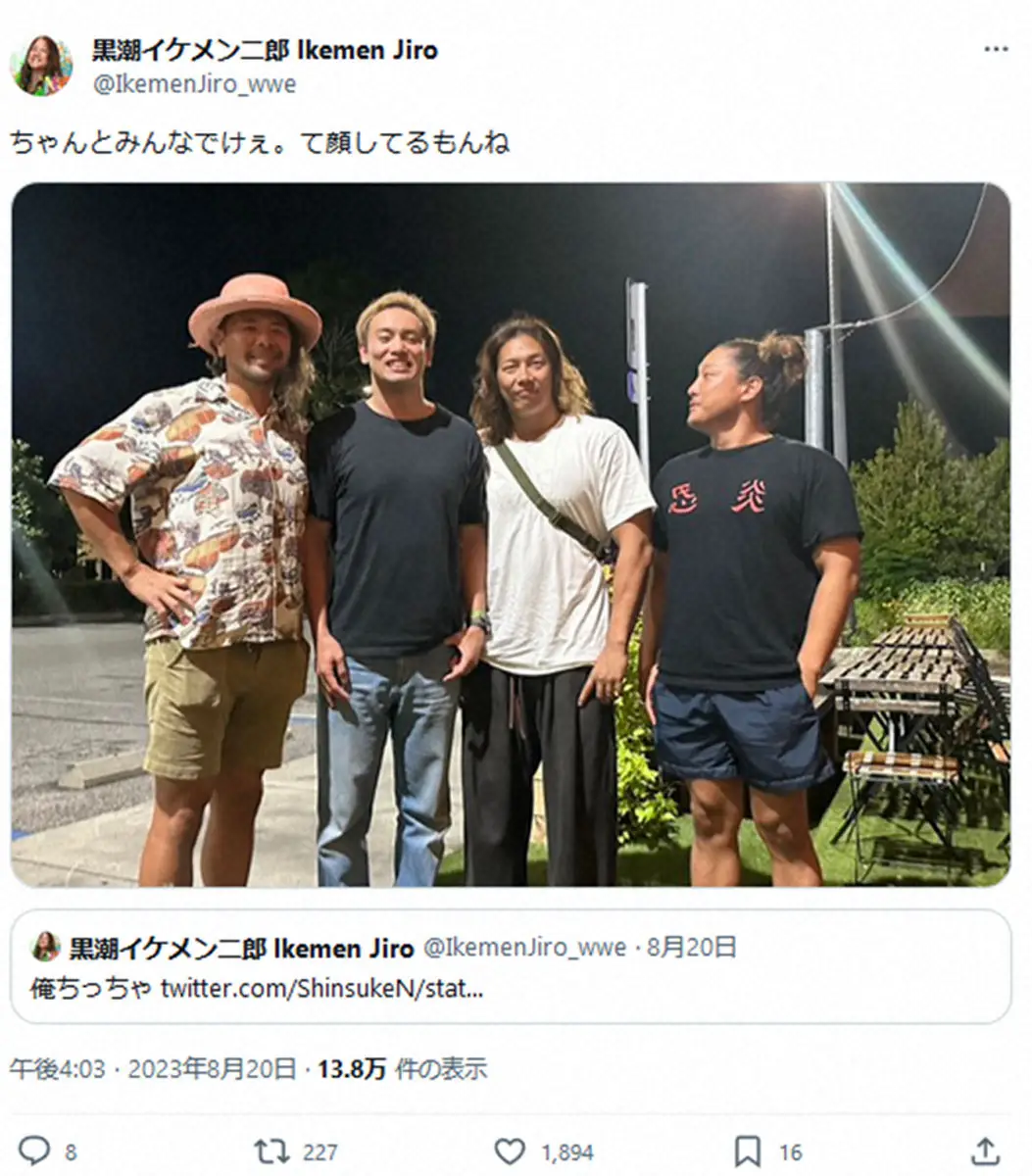Open the quoted tweet's author name
This screenshot has height=1176, width=1032.
click(242, 948)
